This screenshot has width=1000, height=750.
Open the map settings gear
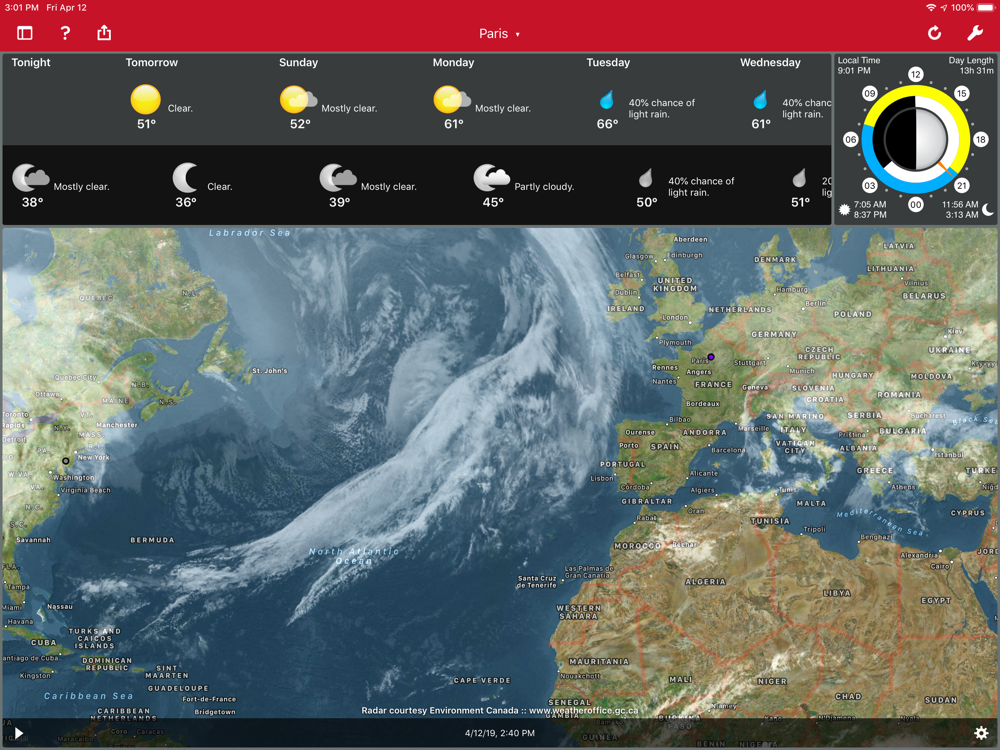click(981, 733)
